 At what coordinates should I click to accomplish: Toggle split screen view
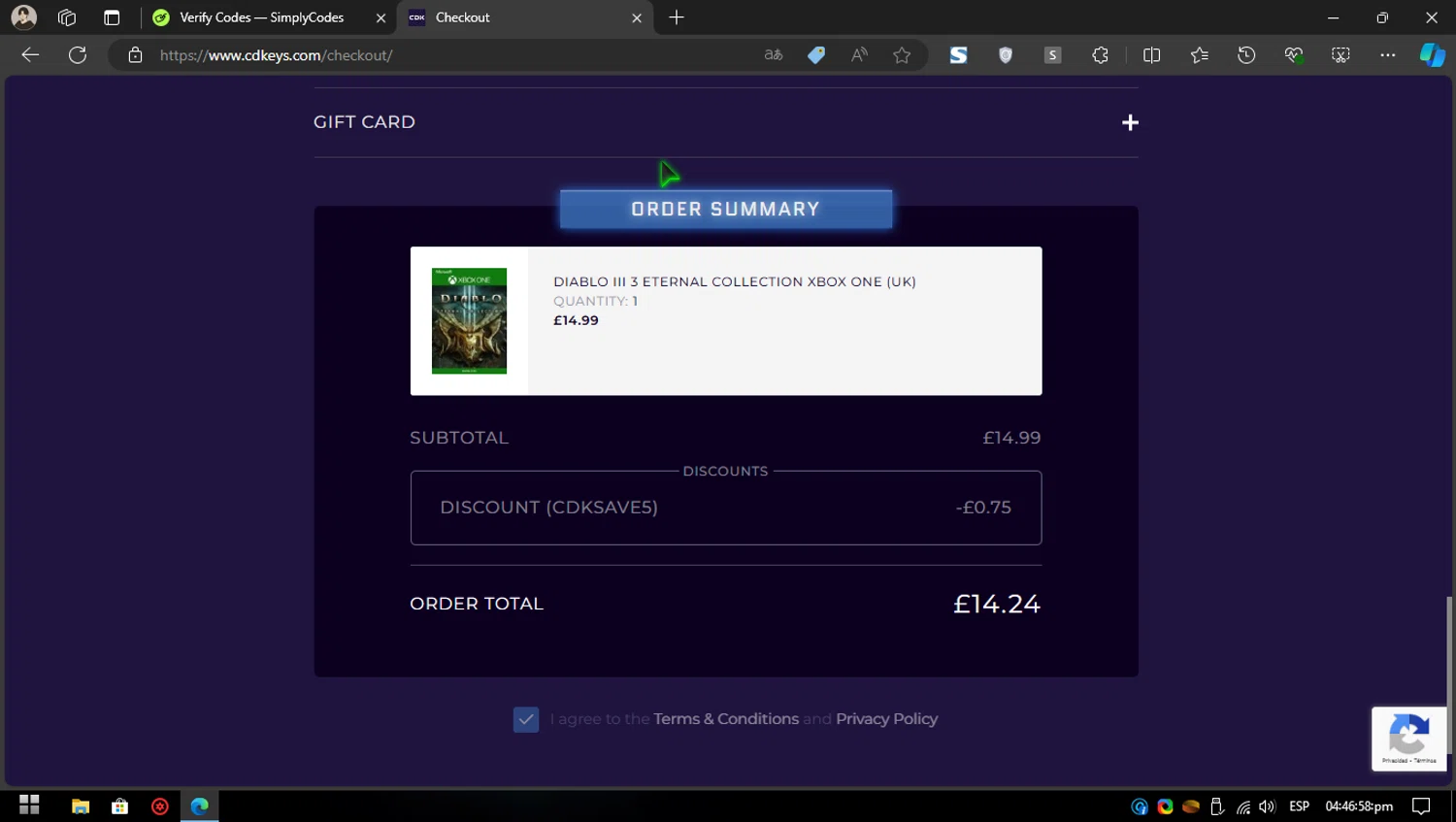click(1152, 55)
